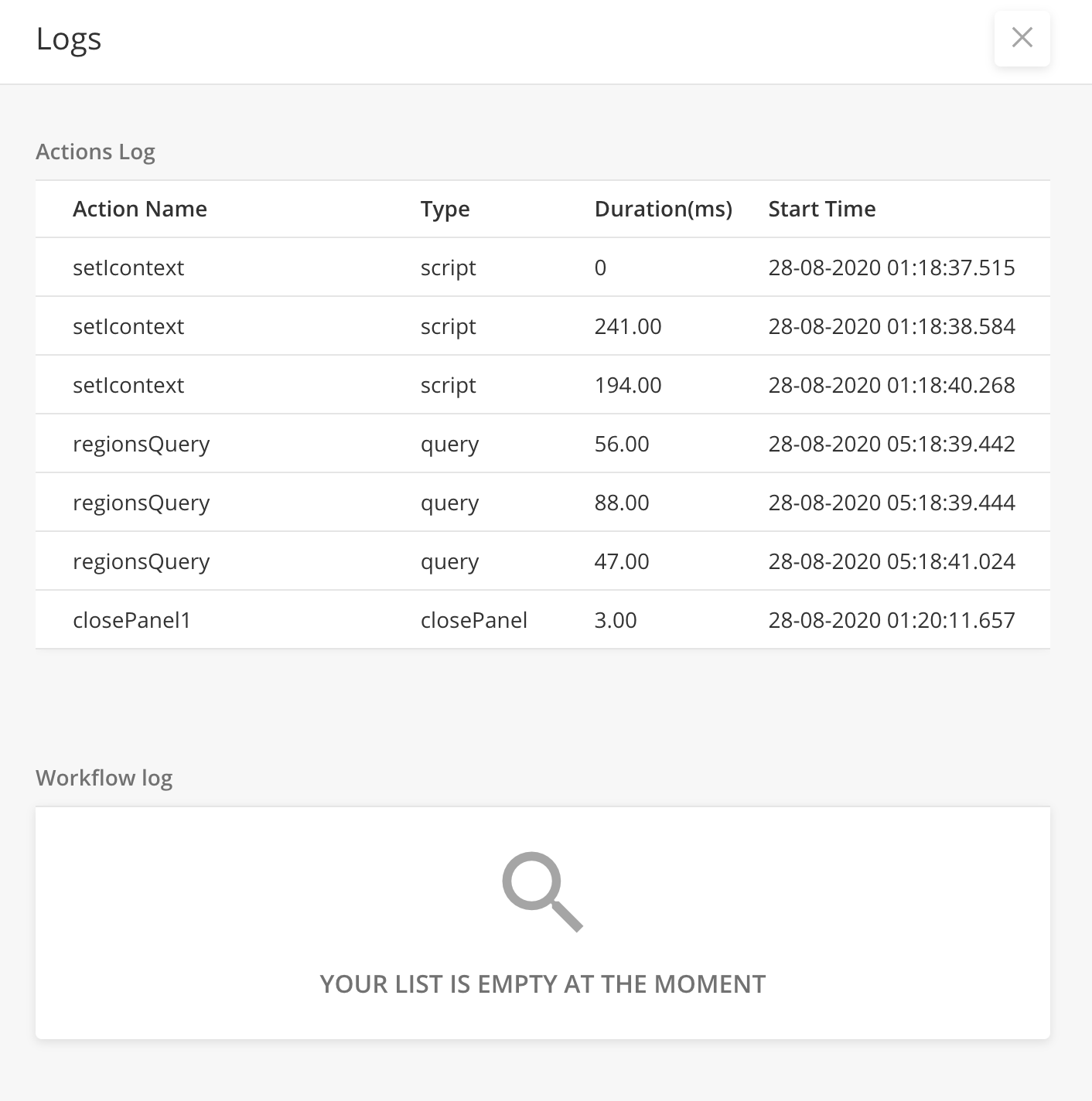The image size is (1092, 1101).
Task: Click start time 28-08-2020 01:20:11.657
Action: (891, 620)
